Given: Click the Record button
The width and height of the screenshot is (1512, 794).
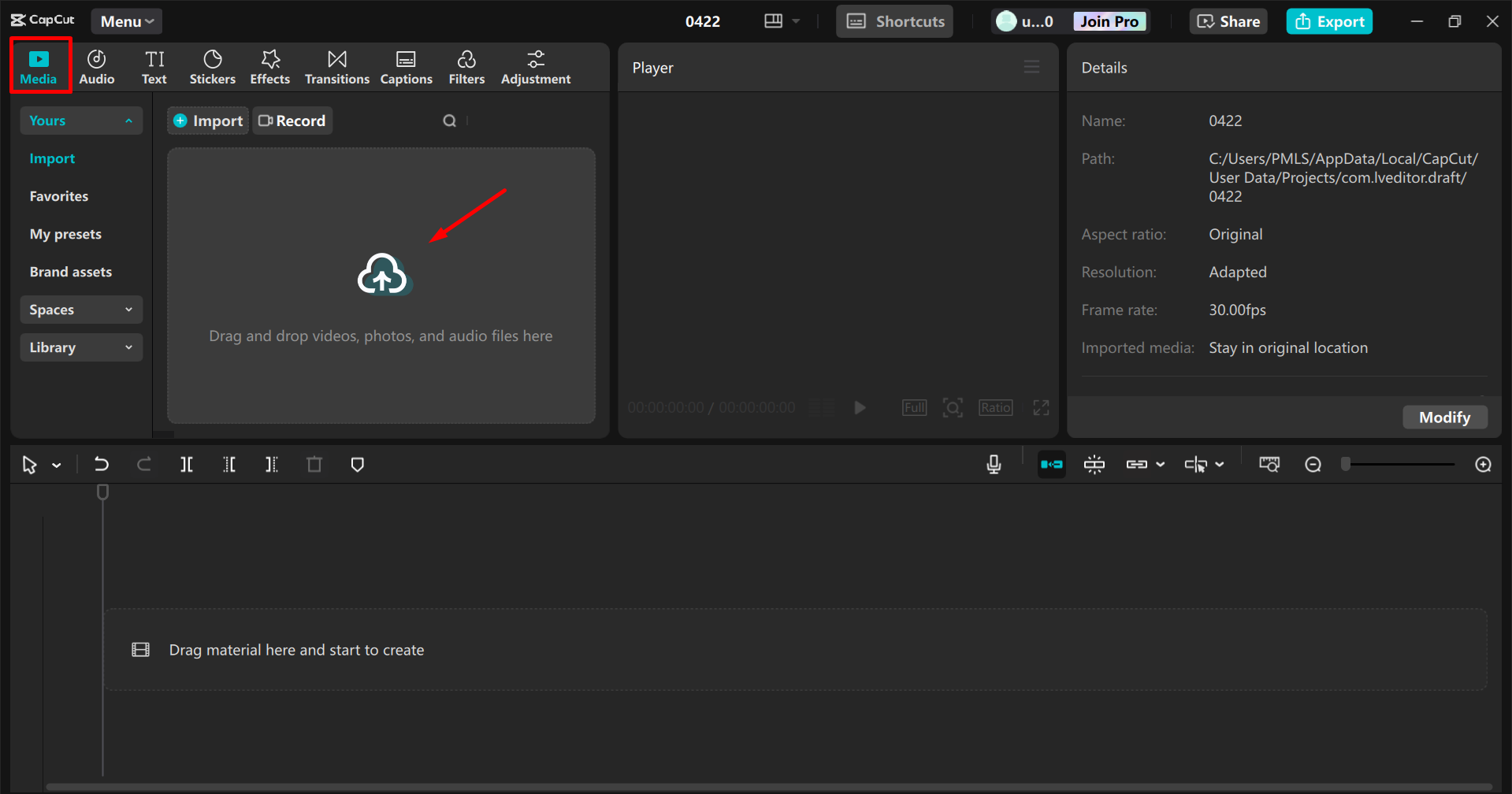Looking at the screenshot, I should (292, 121).
